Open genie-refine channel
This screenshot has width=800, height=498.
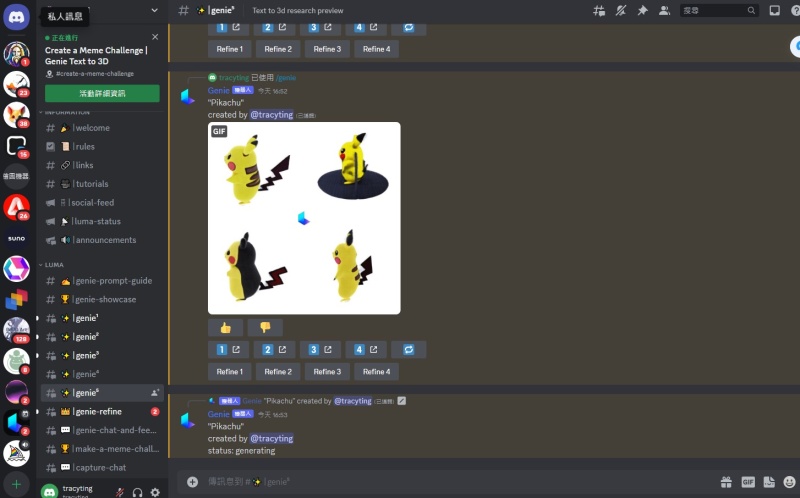[102, 411]
